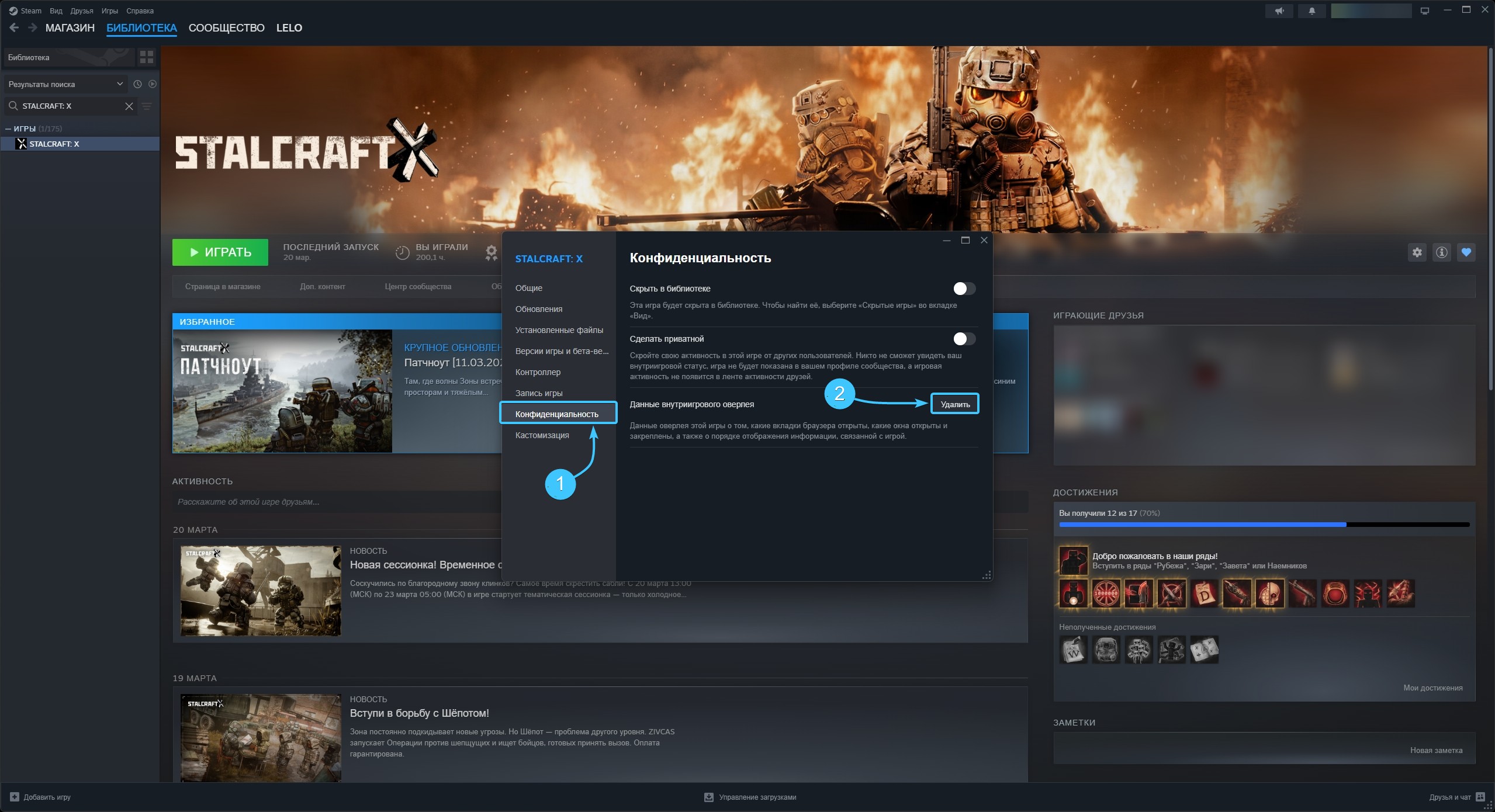This screenshot has height=812, width=1495.
Task: Click the recent activity clock icon
Action: click(x=137, y=84)
